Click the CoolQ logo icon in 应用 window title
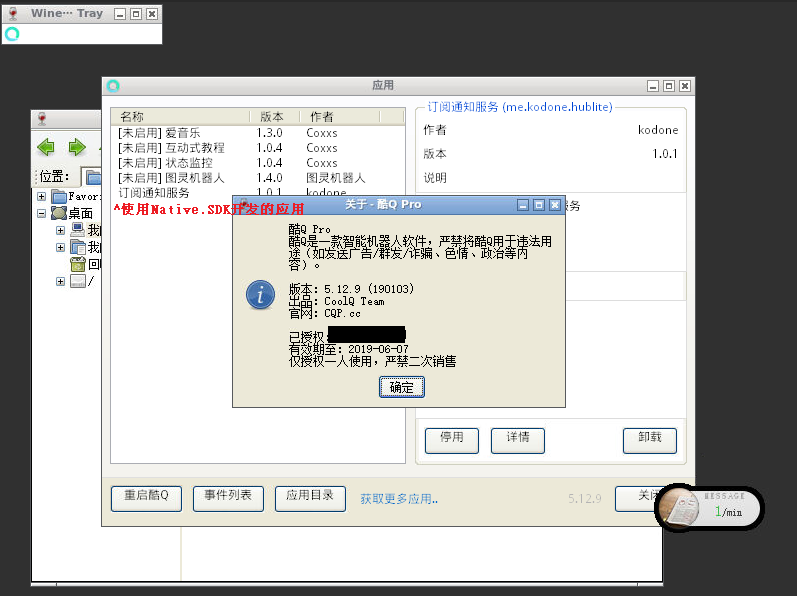The image size is (797, 596). pos(113,86)
